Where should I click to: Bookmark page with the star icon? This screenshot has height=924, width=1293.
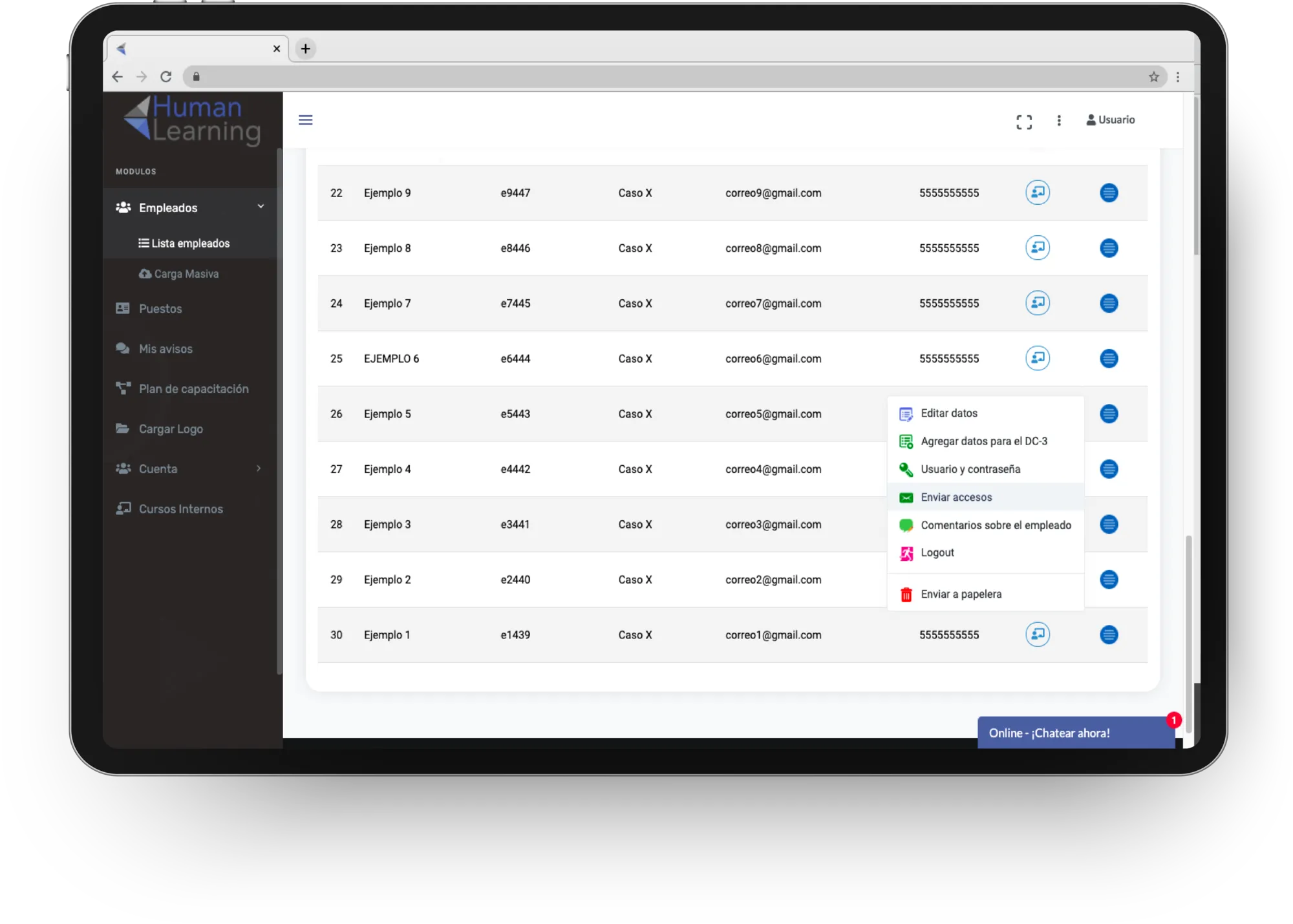[x=1154, y=77]
